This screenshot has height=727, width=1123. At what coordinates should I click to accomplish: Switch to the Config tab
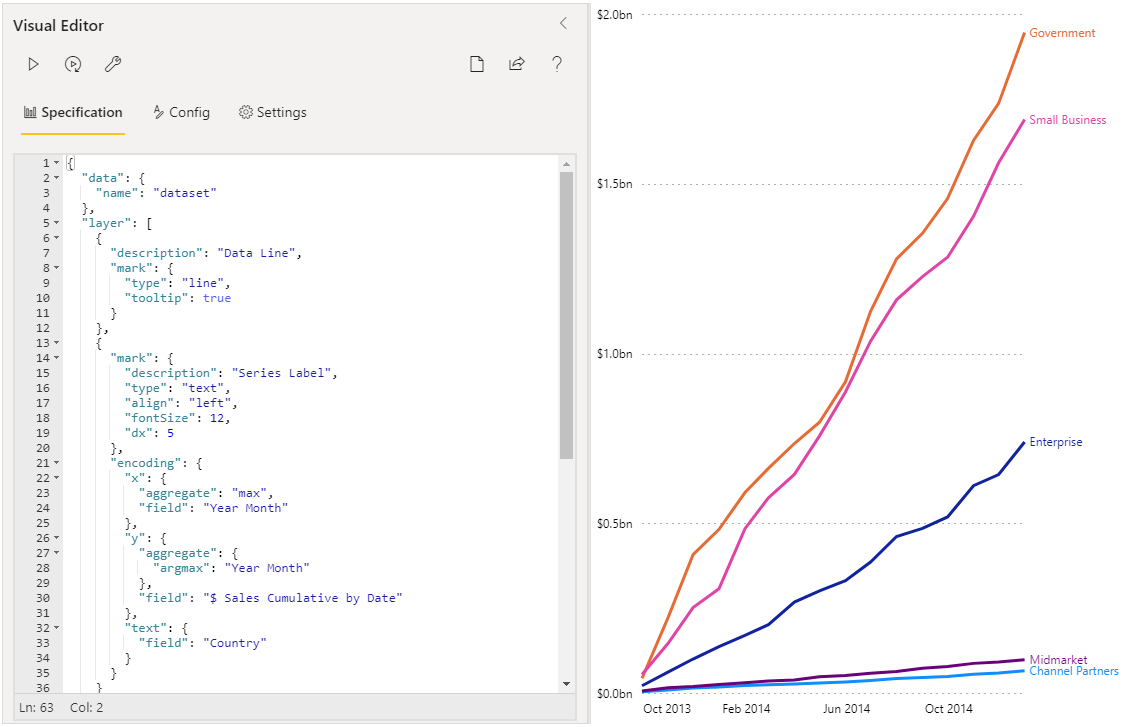tap(181, 112)
